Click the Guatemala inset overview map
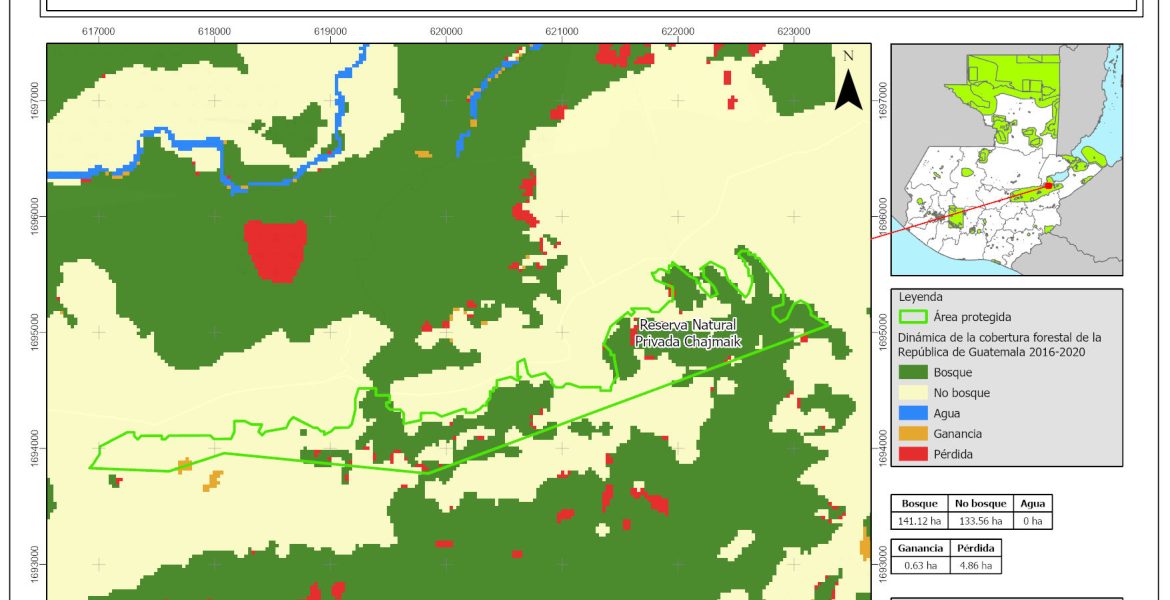 click(1006, 160)
